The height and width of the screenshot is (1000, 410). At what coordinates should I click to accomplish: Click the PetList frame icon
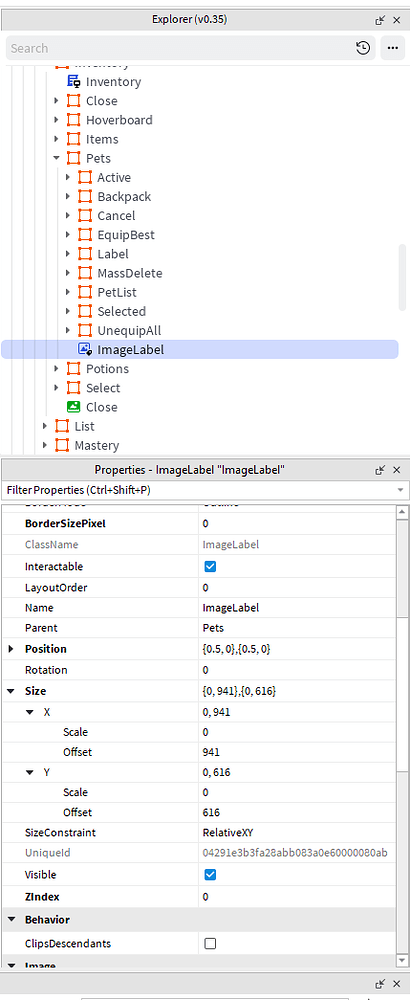pos(85,292)
